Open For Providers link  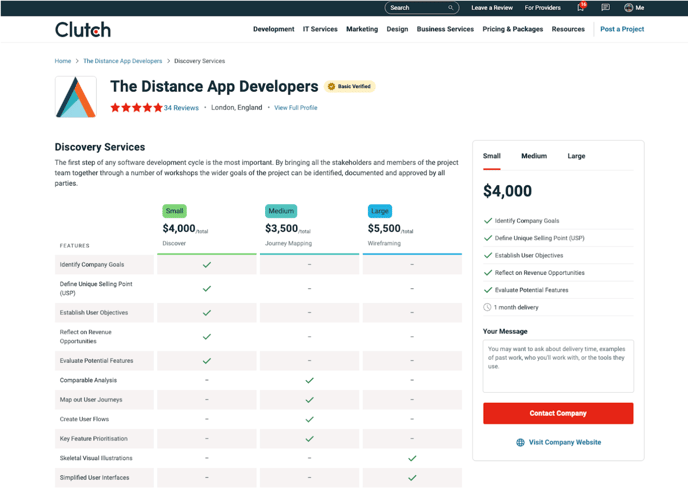point(542,8)
